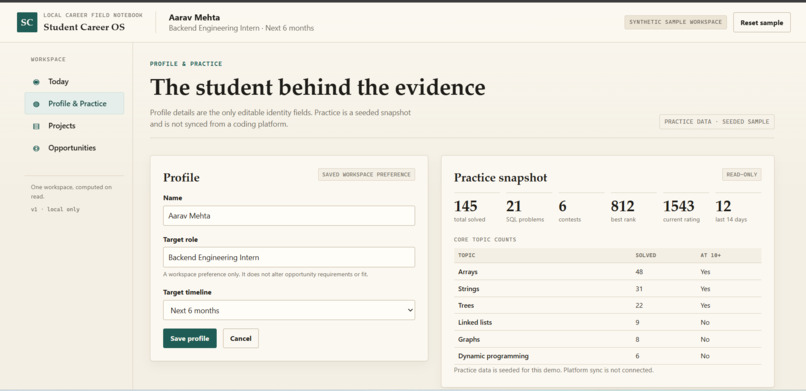This screenshot has width=806, height=391.
Task: Click the Projects sidebar icon
Action: point(36,126)
